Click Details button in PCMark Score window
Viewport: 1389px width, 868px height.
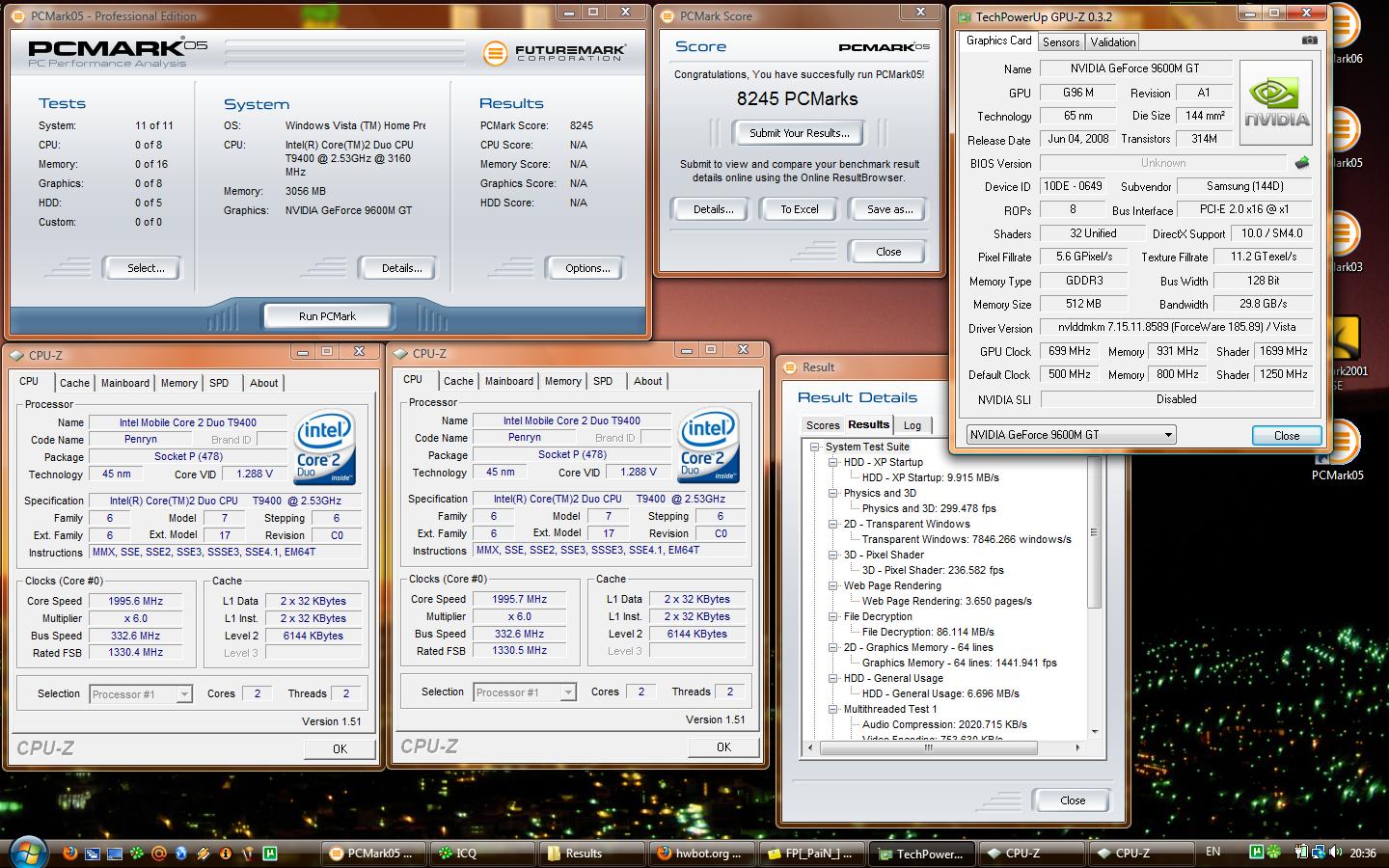point(714,209)
